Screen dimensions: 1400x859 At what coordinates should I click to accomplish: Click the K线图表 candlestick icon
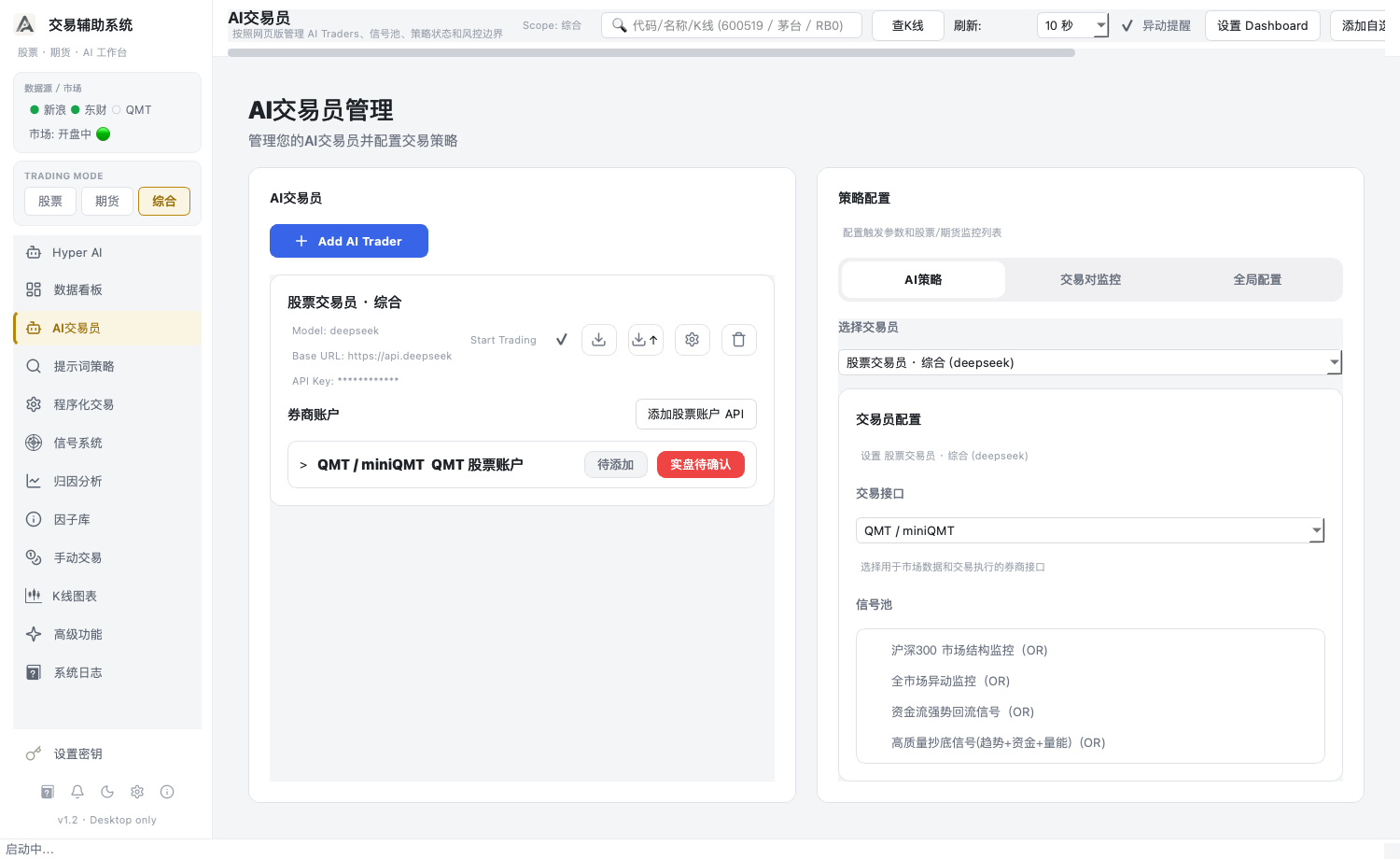34,596
